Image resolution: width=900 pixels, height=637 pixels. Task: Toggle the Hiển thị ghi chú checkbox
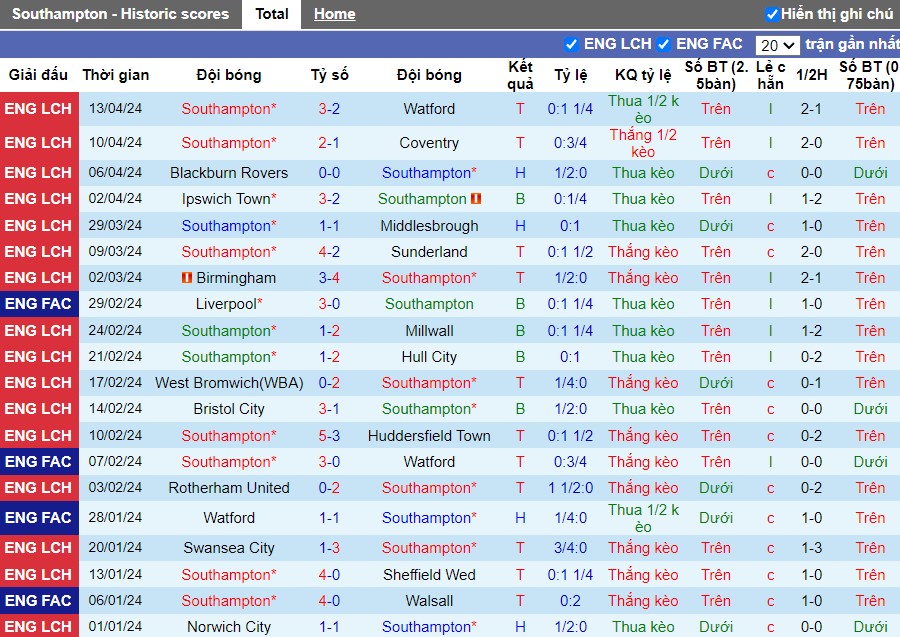(x=772, y=14)
